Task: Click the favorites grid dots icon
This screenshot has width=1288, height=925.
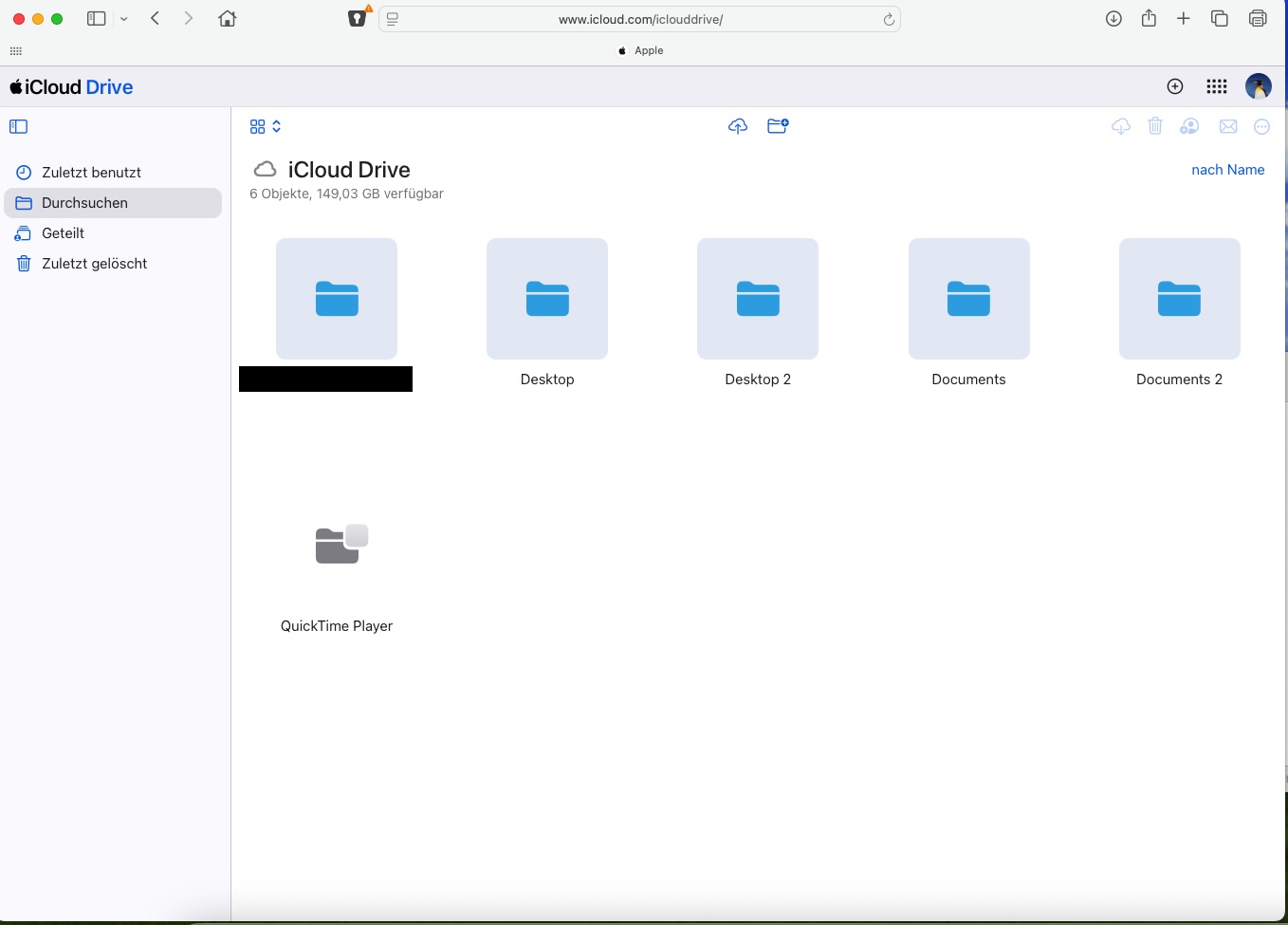Action: pos(16,51)
